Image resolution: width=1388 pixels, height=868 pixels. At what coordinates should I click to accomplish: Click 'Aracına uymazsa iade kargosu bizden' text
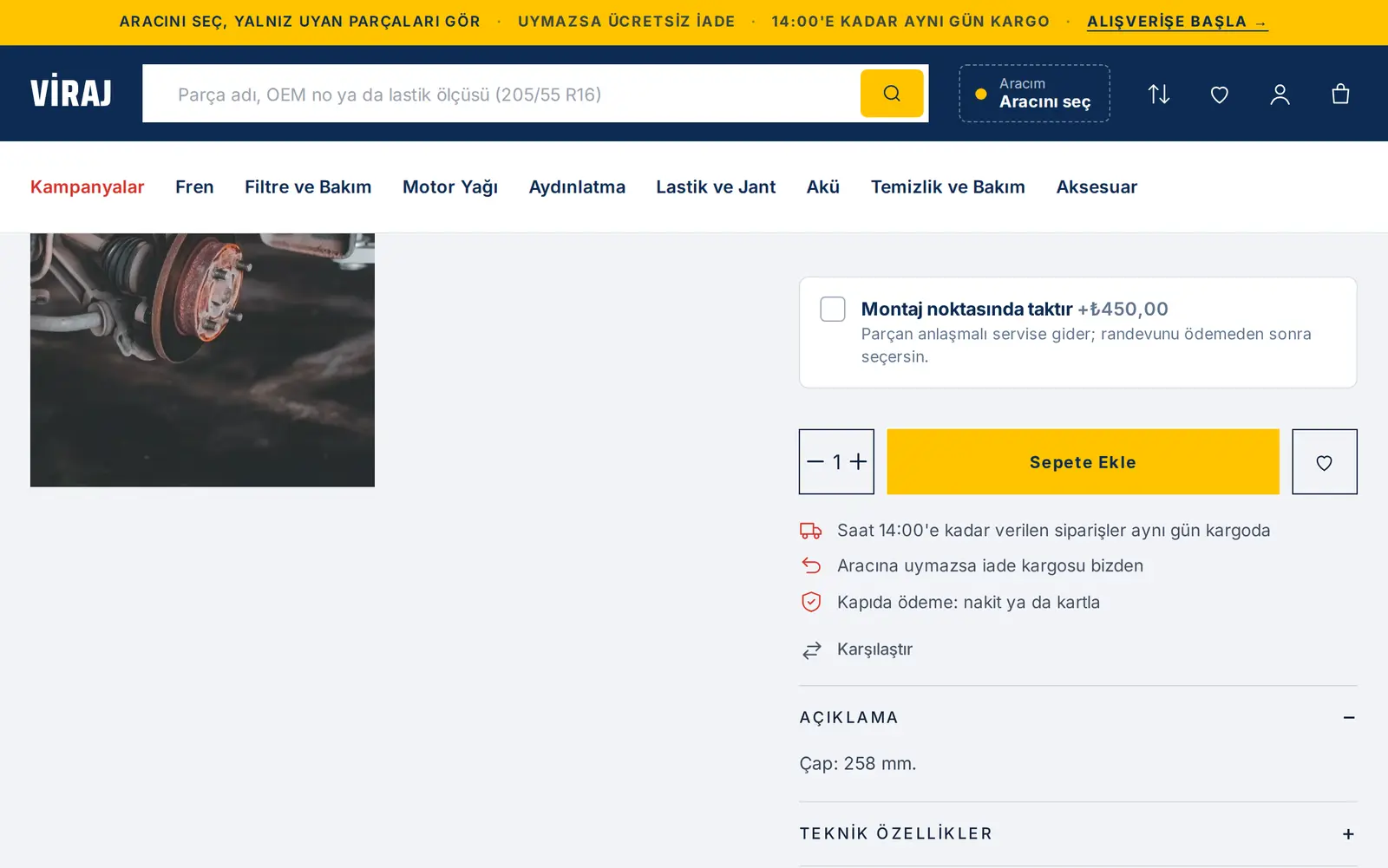click(x=990, y=566)
